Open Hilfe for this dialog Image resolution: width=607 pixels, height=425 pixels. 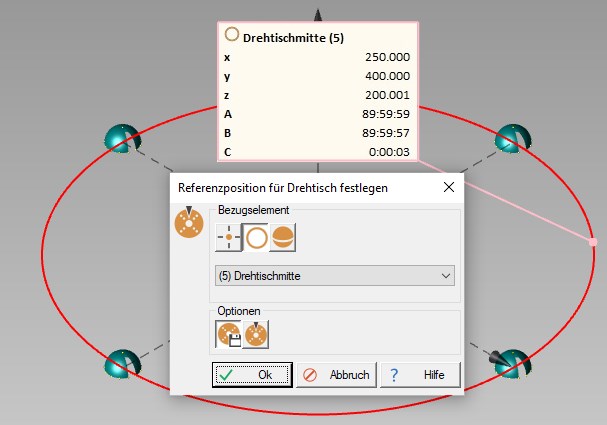pos(420,375)
